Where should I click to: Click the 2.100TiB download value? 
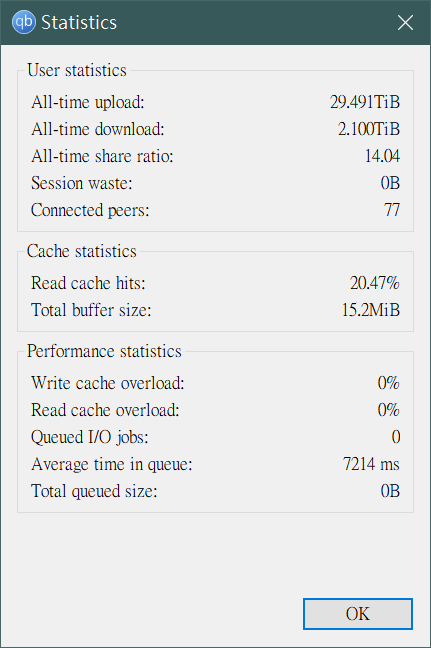[369, 129]
